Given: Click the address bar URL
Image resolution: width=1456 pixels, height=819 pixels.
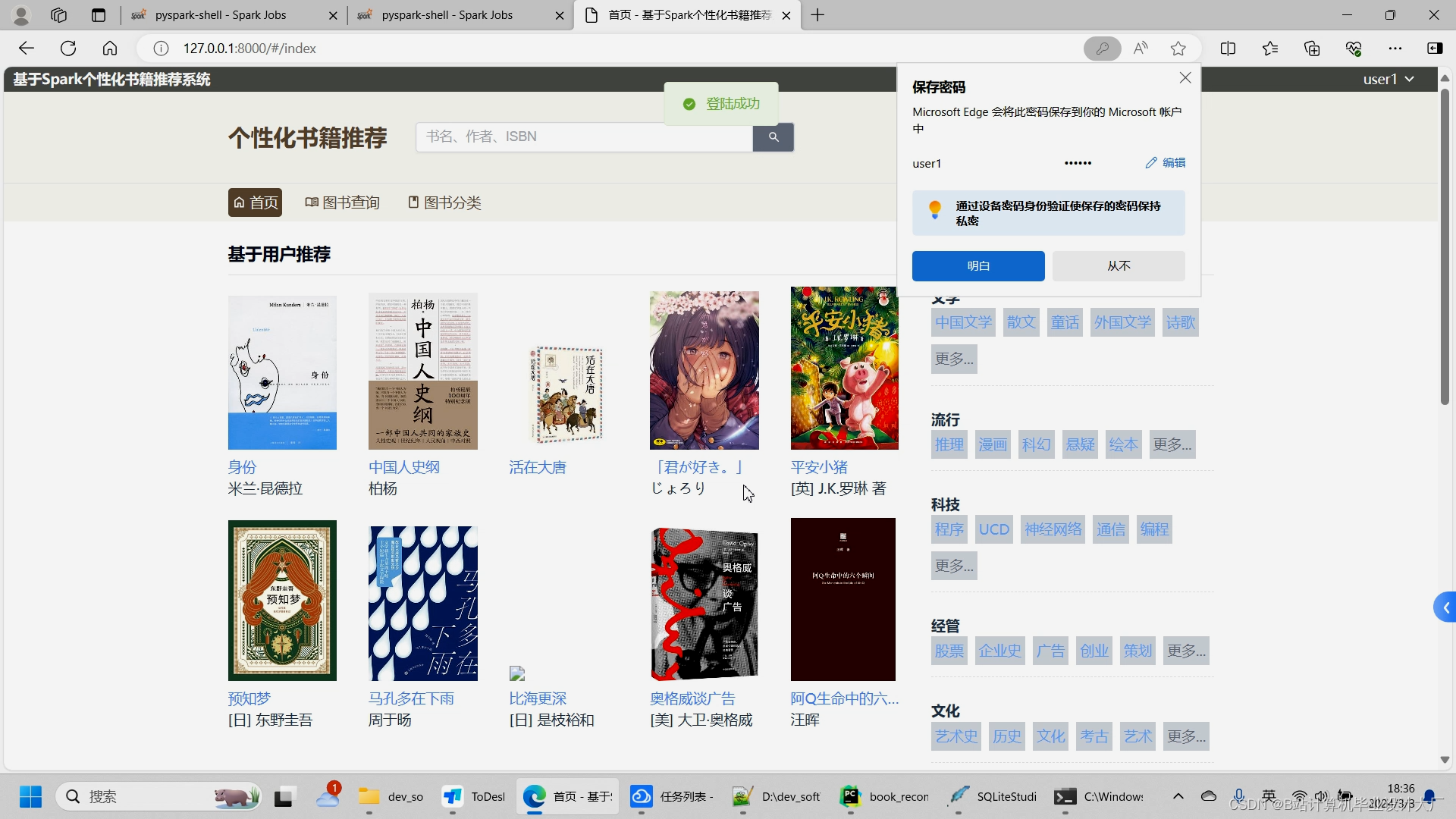Looking at the screenshot, I should pyautogui.click(x=249, y=49).
